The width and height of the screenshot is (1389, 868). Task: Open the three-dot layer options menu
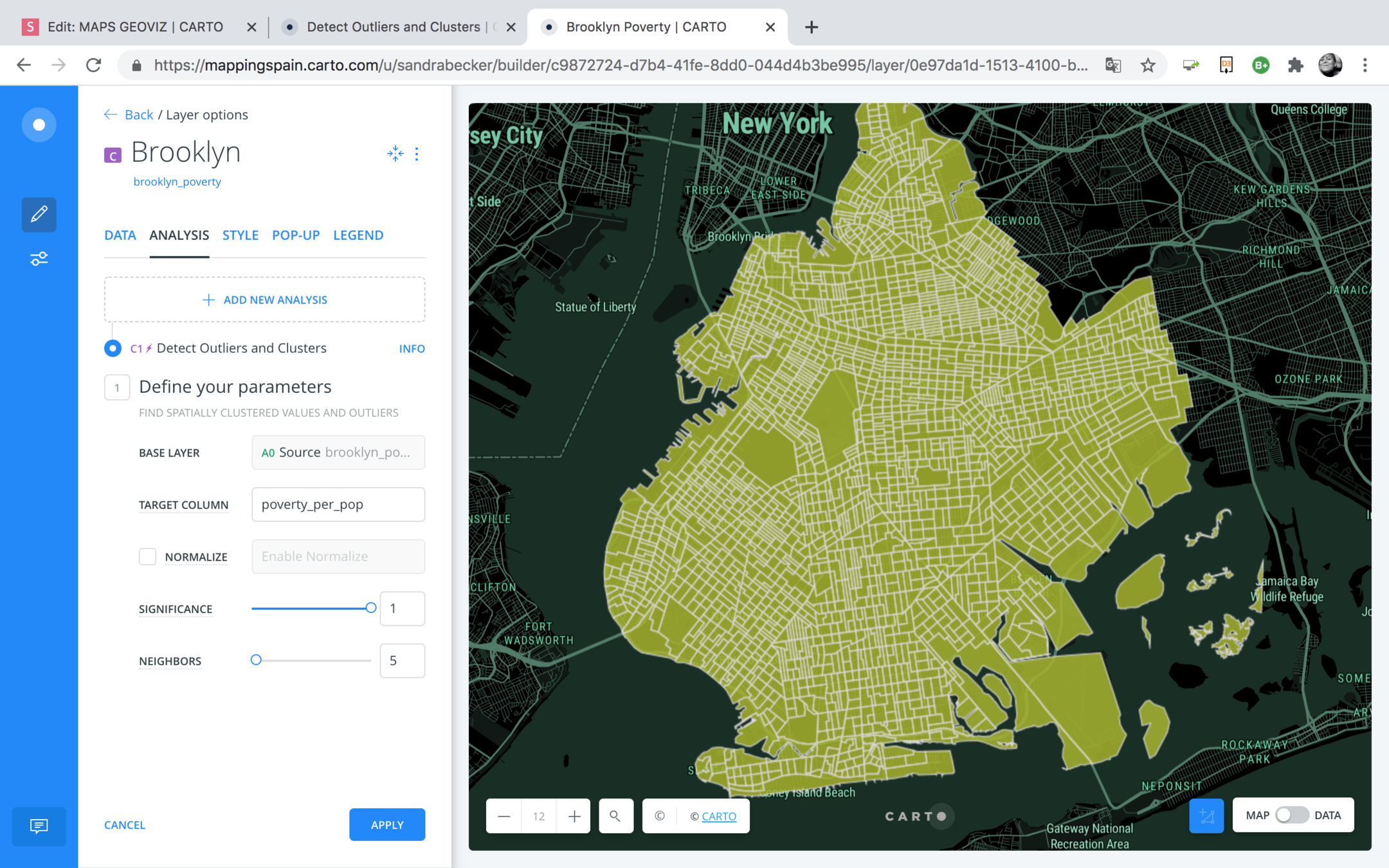[417, 154]
